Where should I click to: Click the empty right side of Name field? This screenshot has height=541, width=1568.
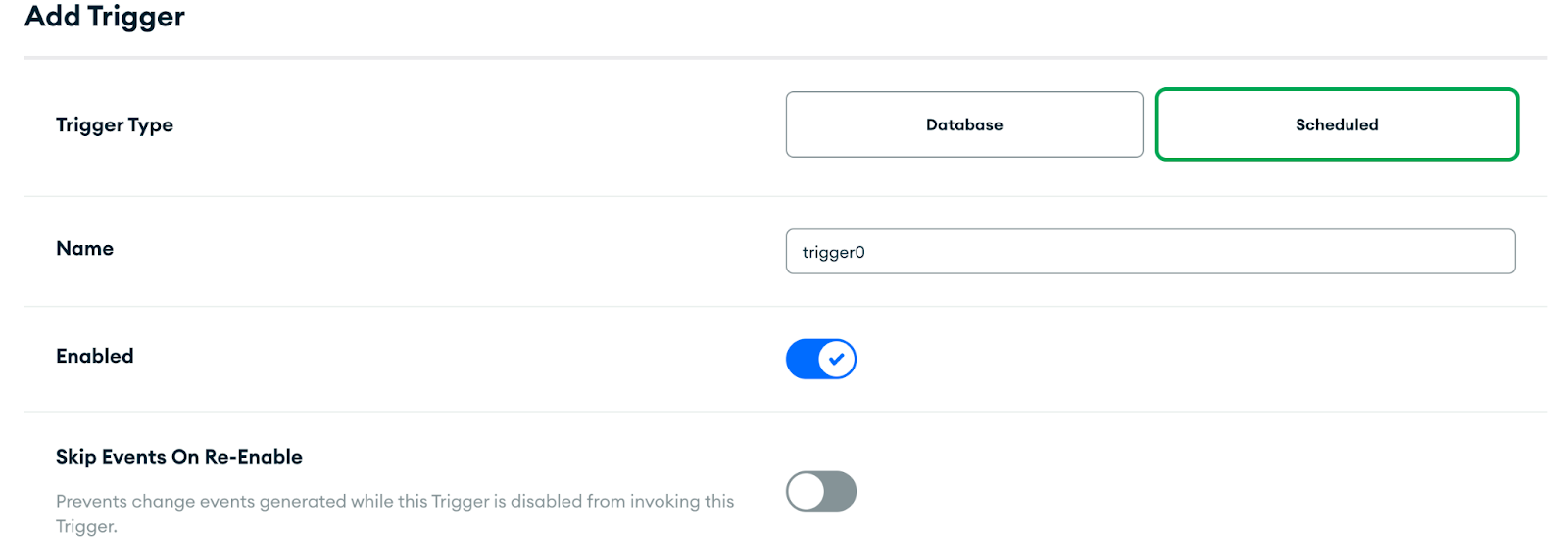tap(1372, 252)
